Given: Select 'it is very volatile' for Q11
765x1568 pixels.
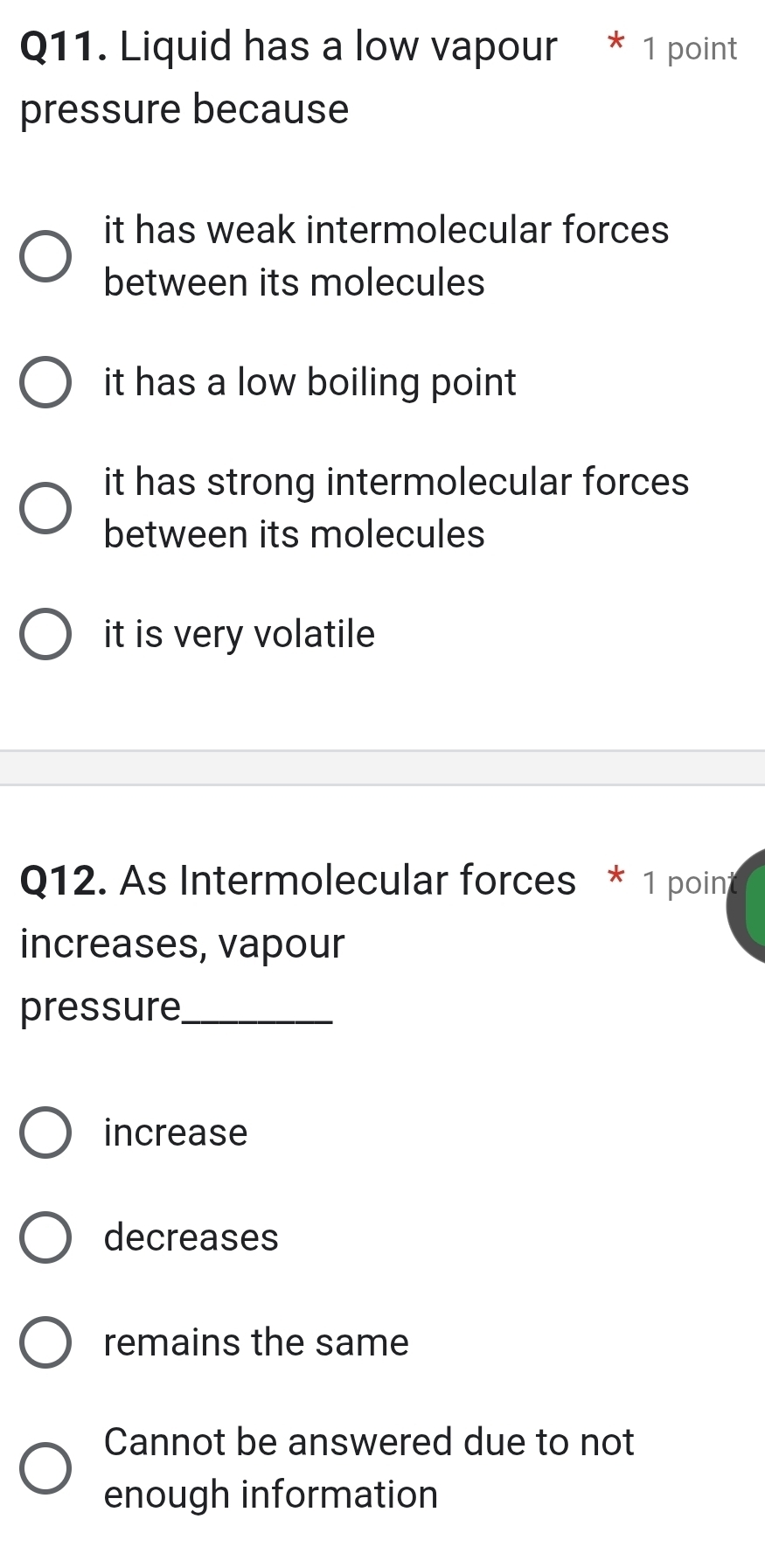Looking at the screenshot, I should point(46,634).
